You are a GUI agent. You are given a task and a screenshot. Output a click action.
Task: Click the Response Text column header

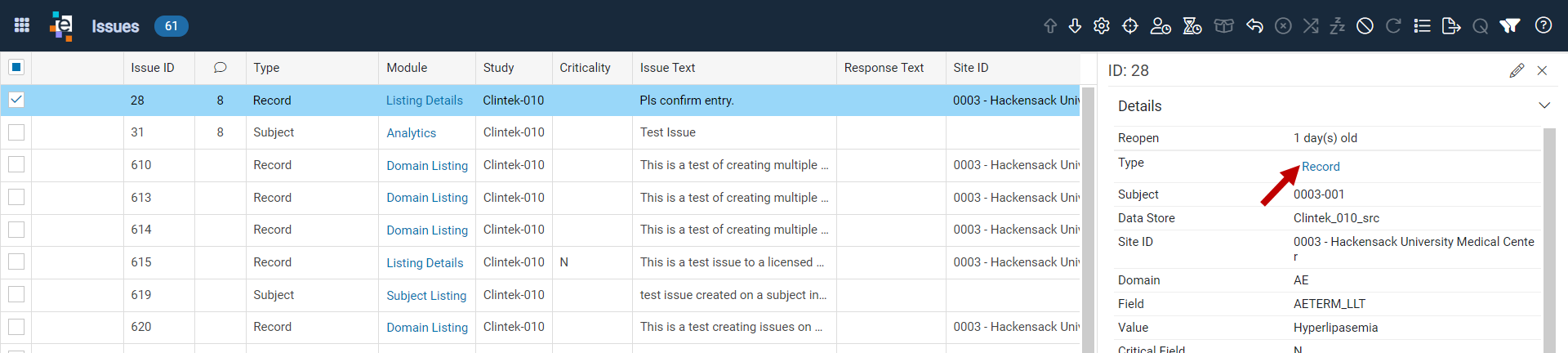(884, 68)
